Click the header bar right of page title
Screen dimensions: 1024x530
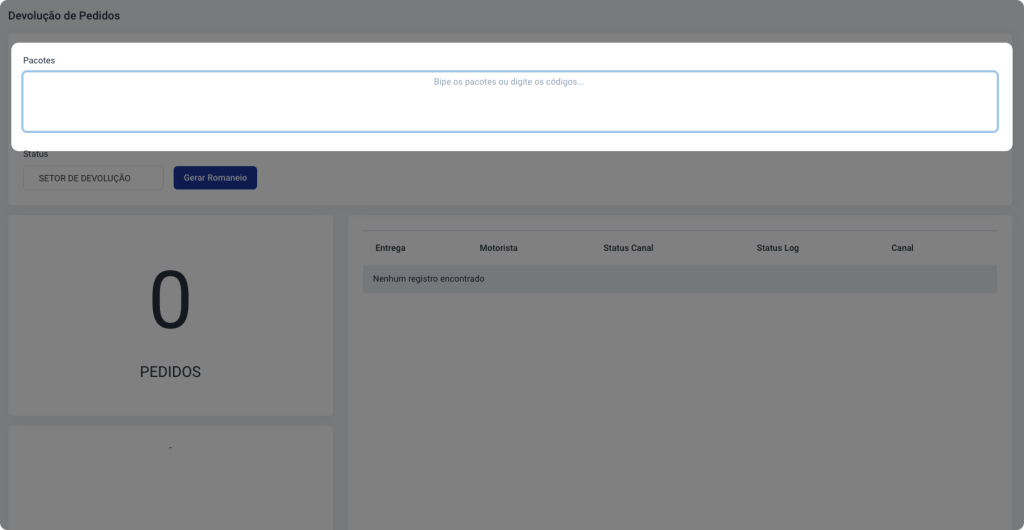click(x=600, y=16)
